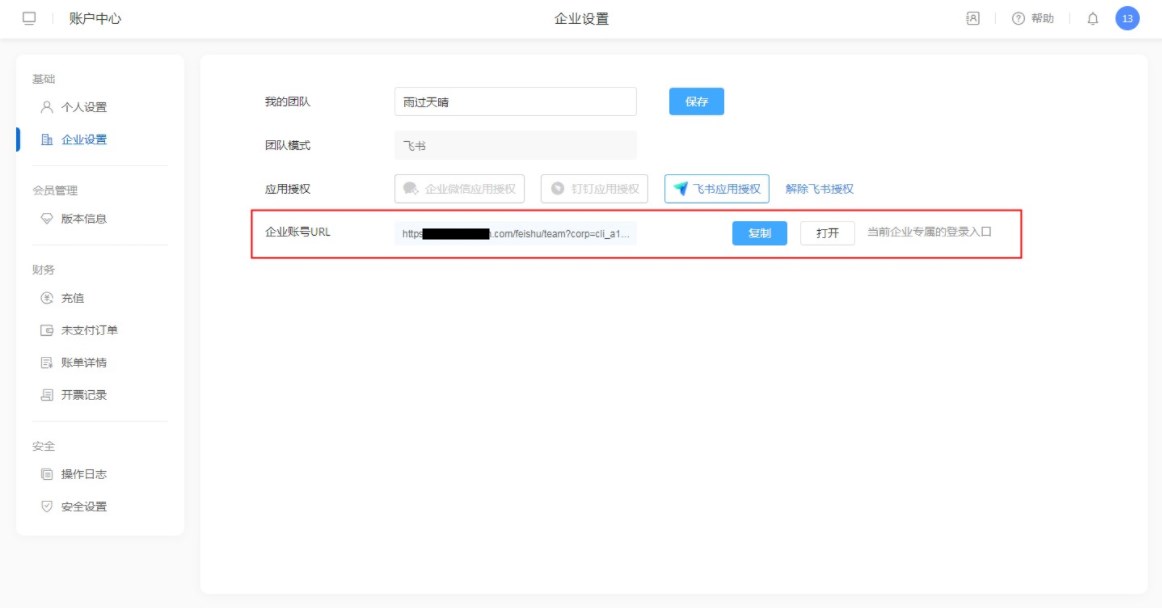Image resolution: width=1162 pixels, height=608 pixels.
Task: Click the monitor icon in top-left header
Action: tap(29, 18)
